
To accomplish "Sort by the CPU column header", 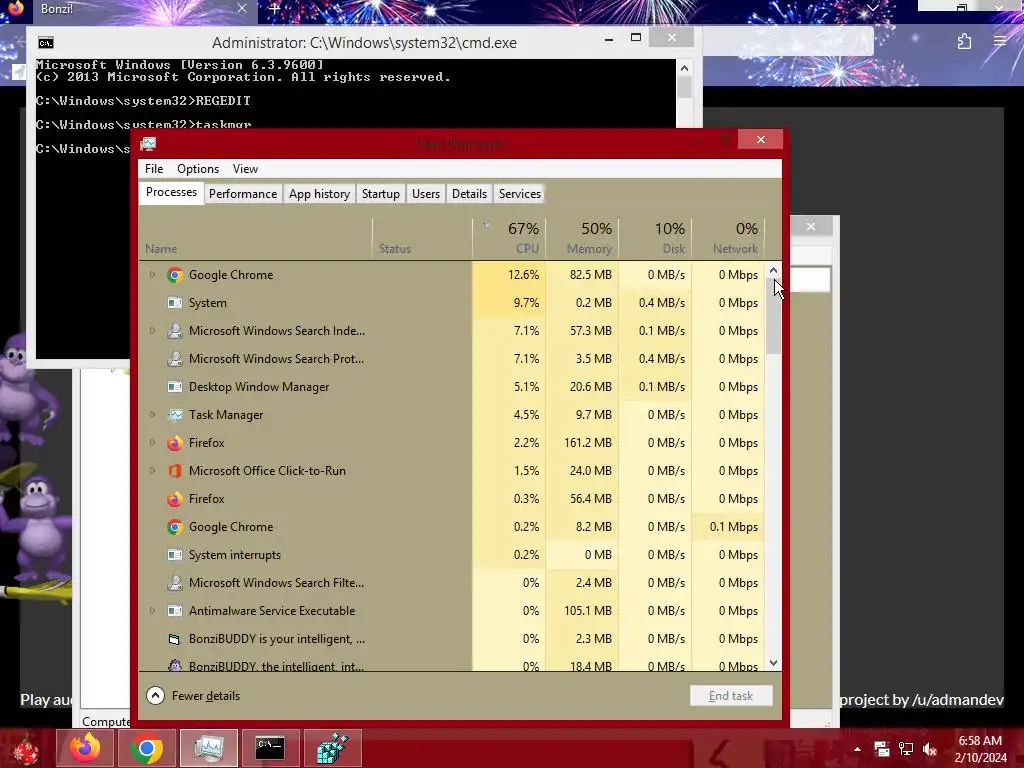I will [509, 238].
